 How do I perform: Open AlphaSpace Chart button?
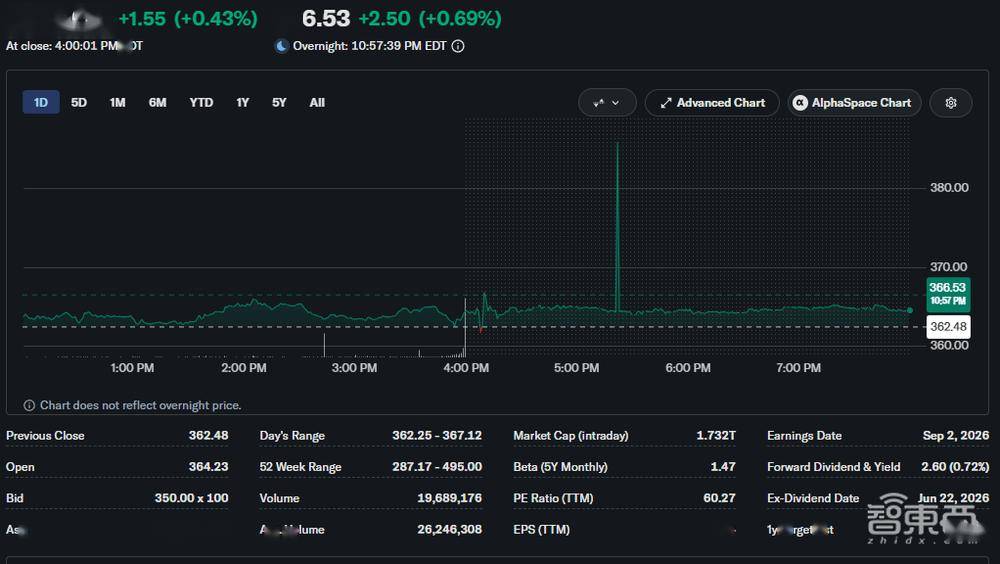(x=854, y=103)
